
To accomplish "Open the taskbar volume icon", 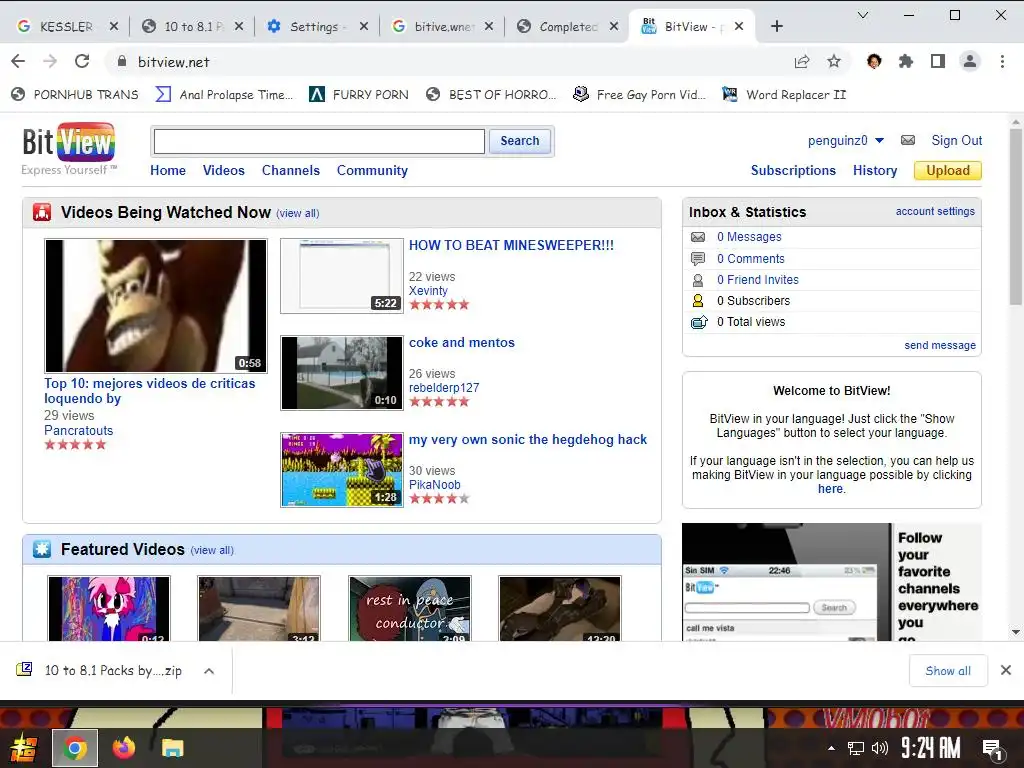I will tap(880, 748).
